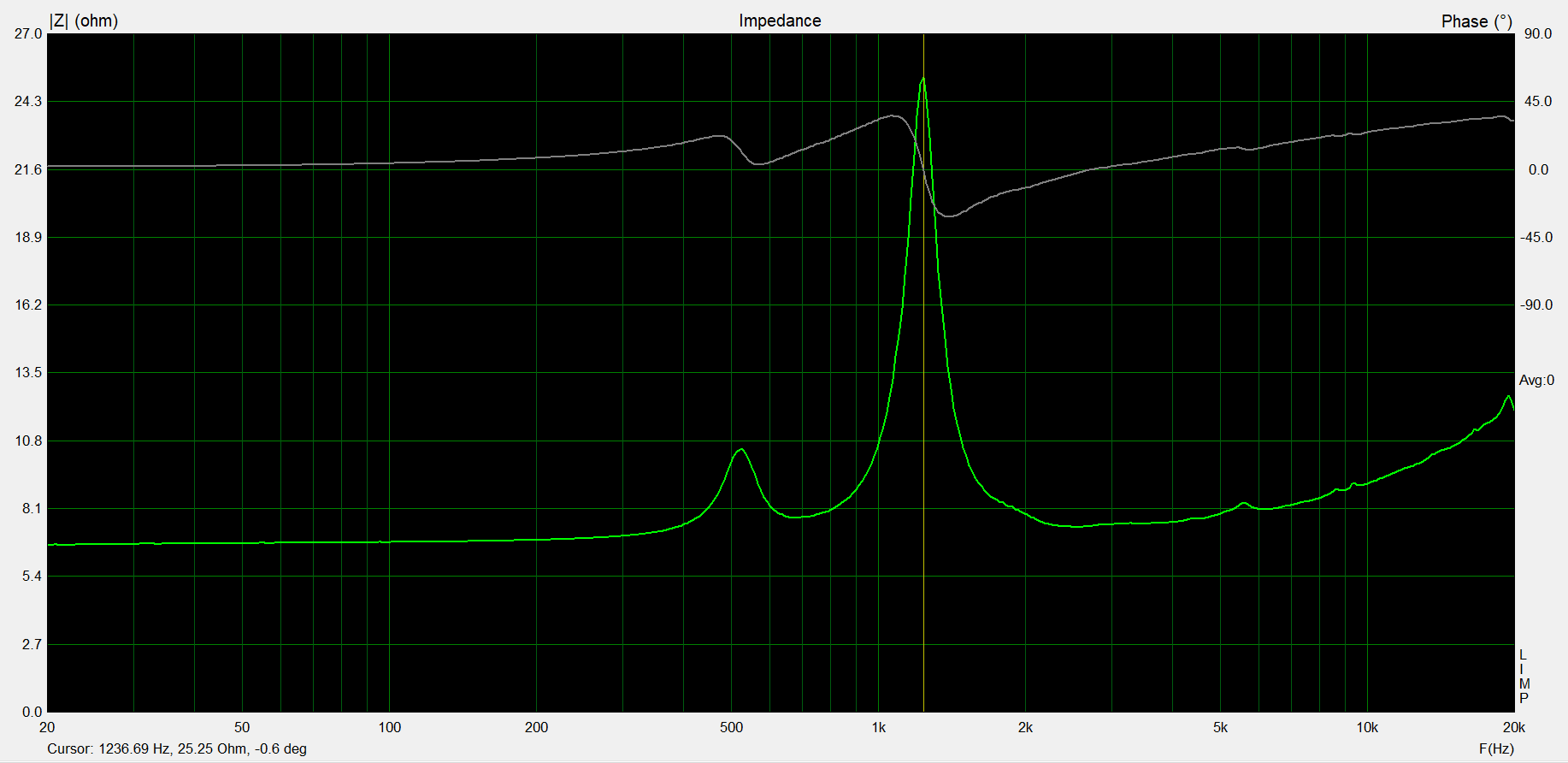Click the "18.9" impedance axis value

point(28,237)
